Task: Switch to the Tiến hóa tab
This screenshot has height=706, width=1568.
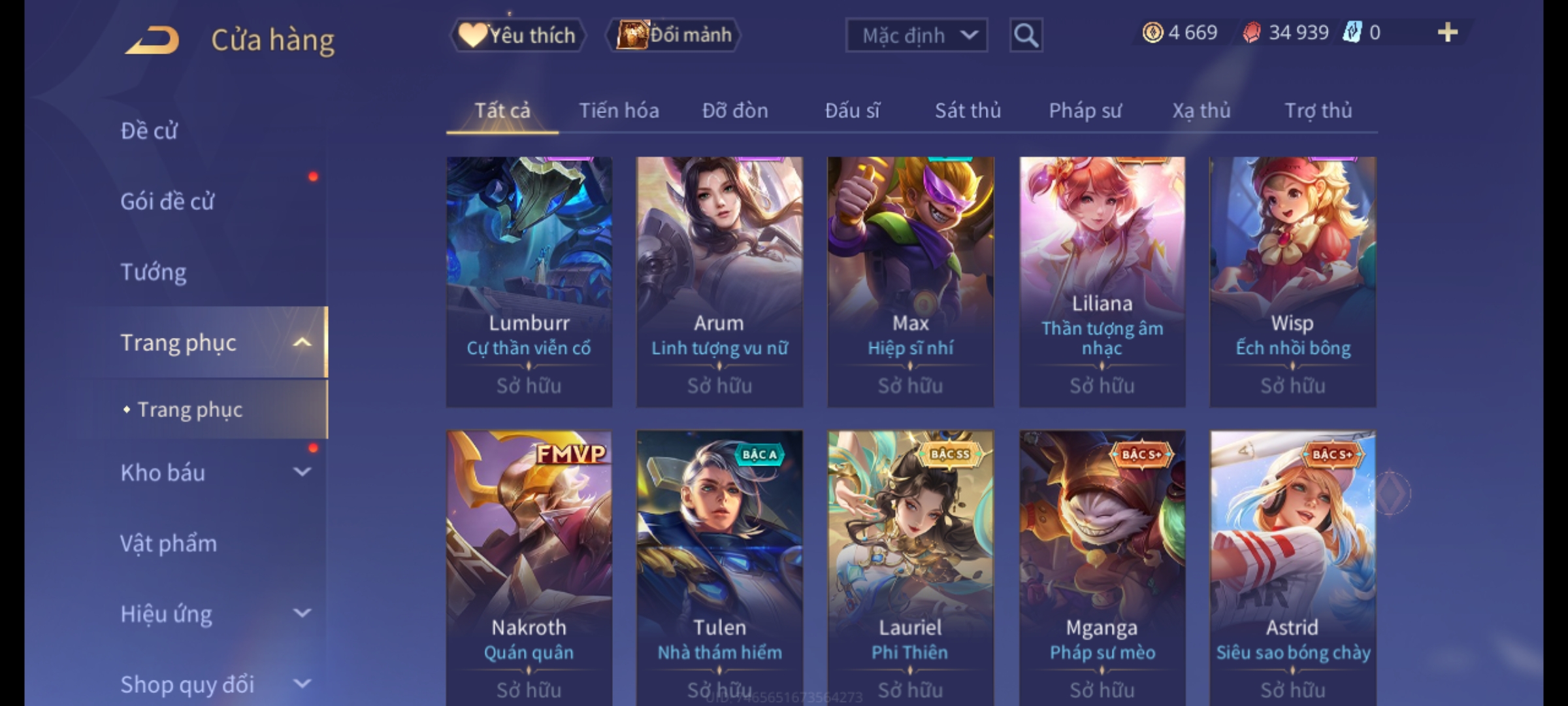Action: [x=619, y=110]
